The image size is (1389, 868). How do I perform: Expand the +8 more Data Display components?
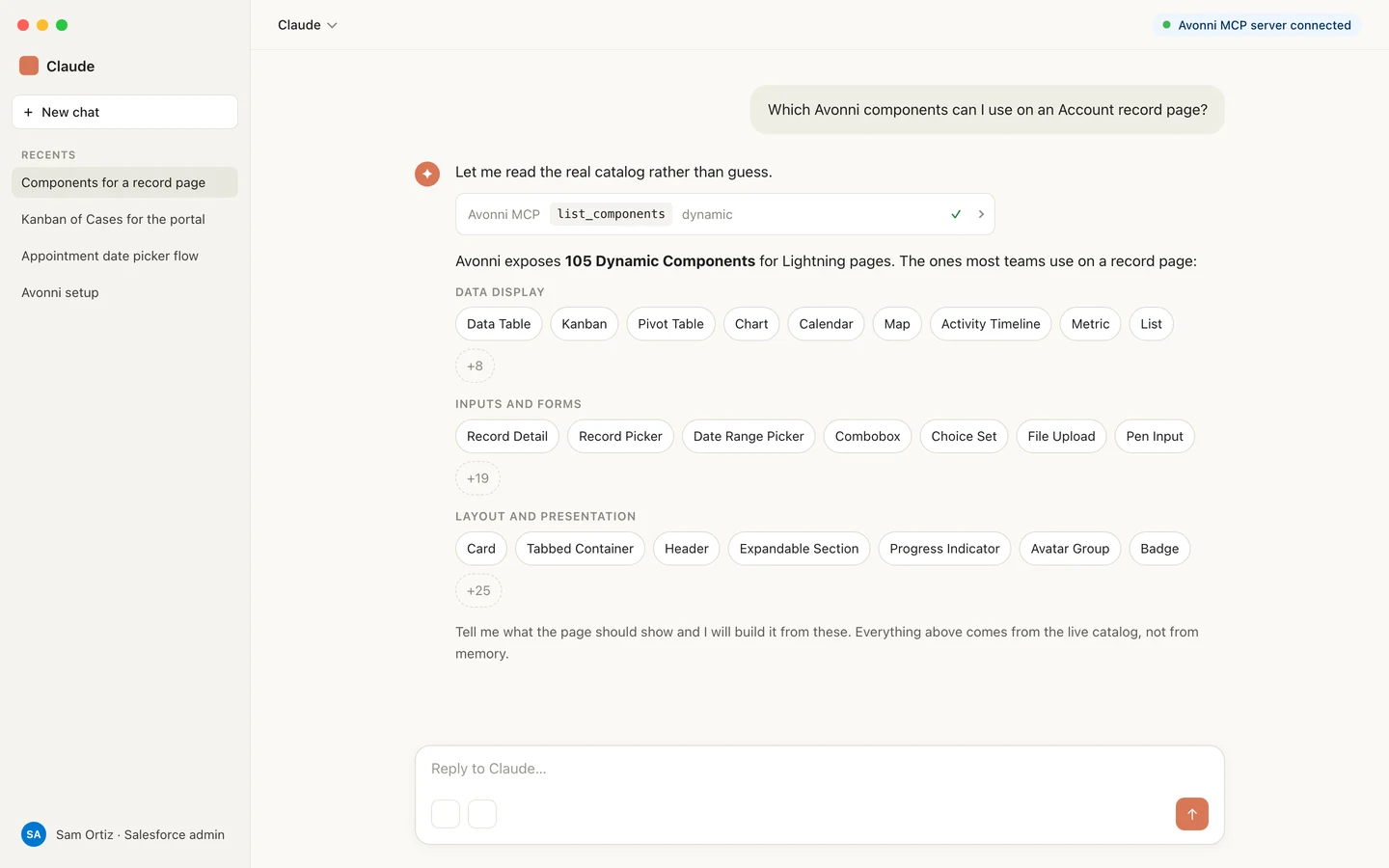(x=475, y=366)
